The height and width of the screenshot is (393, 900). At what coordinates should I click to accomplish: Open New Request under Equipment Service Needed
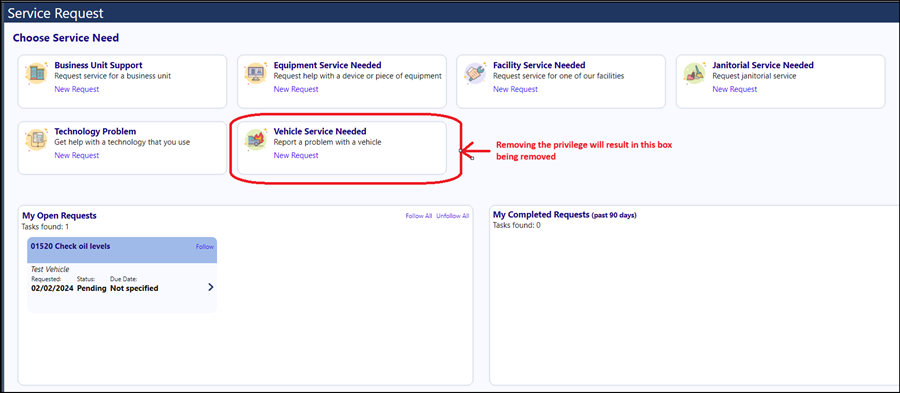click(x=296, y=89)
